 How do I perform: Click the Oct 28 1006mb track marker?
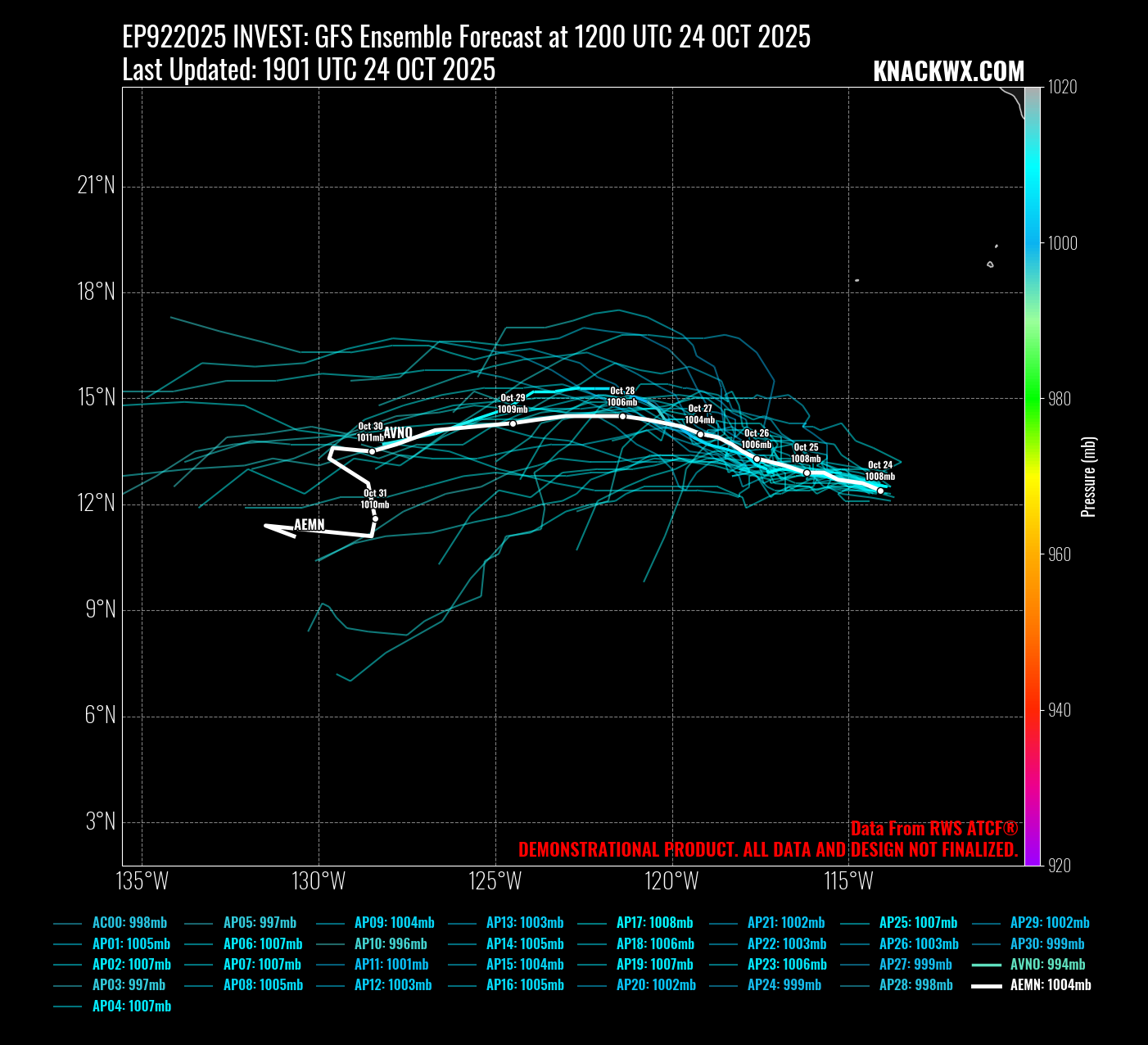(622, 416)
